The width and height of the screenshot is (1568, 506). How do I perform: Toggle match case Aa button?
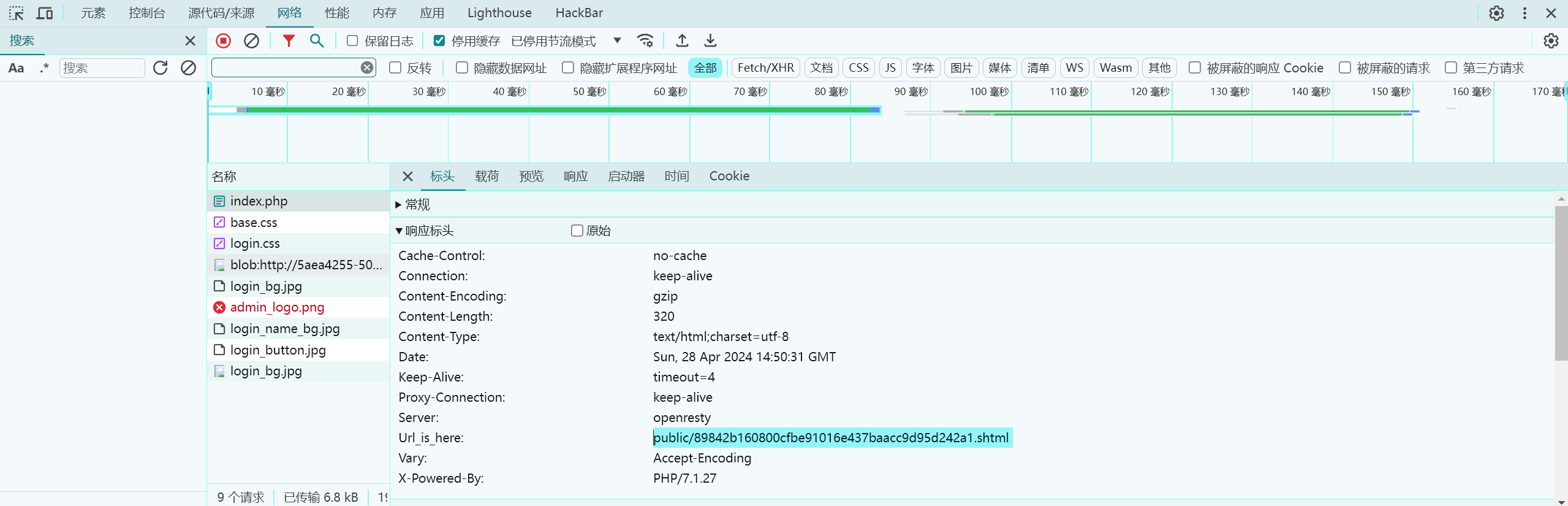(17, 67)
